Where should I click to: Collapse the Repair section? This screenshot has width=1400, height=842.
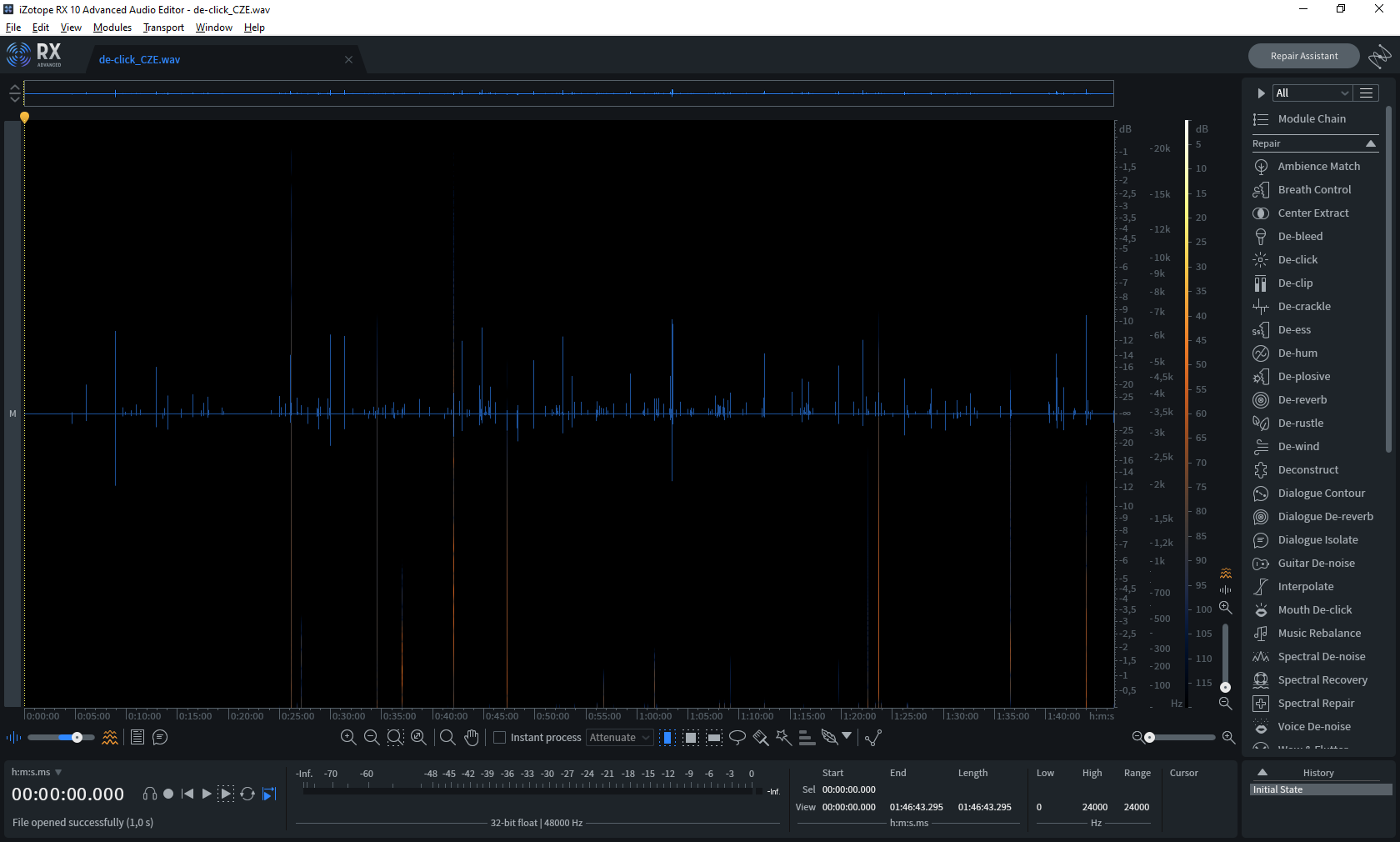(x=1371, y=144)
